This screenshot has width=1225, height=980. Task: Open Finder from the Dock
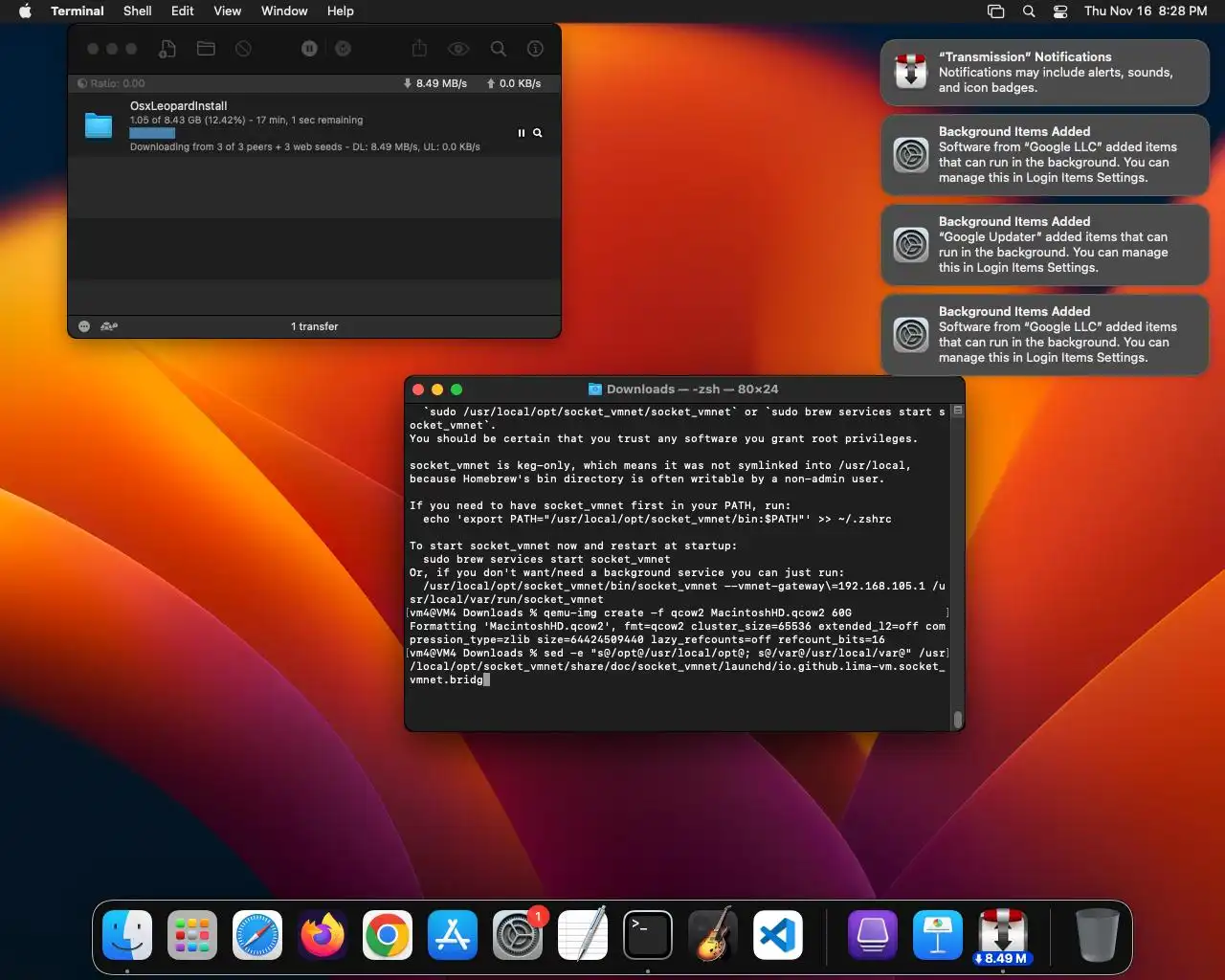click(x=127, y=935)
